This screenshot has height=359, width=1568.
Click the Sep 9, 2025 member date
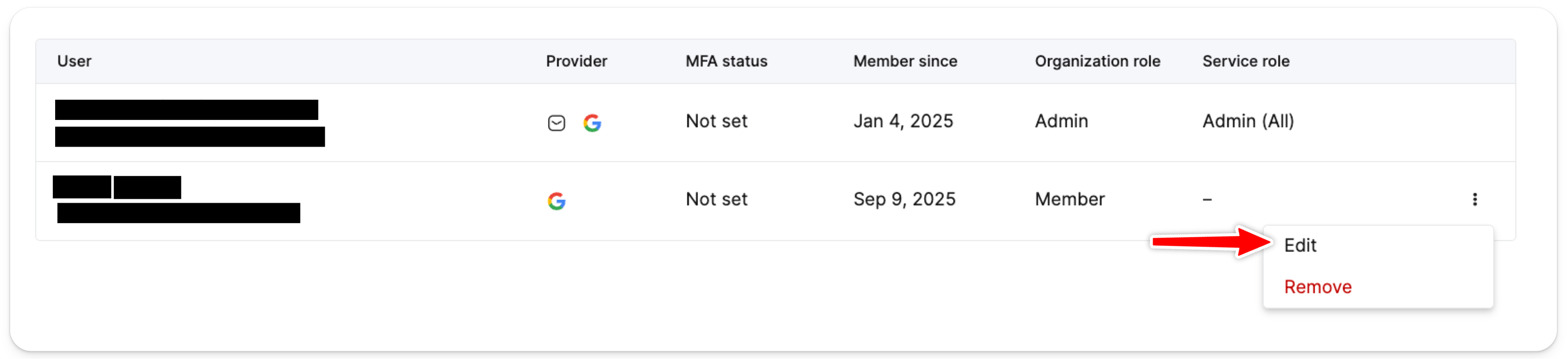tap(904, 199)
